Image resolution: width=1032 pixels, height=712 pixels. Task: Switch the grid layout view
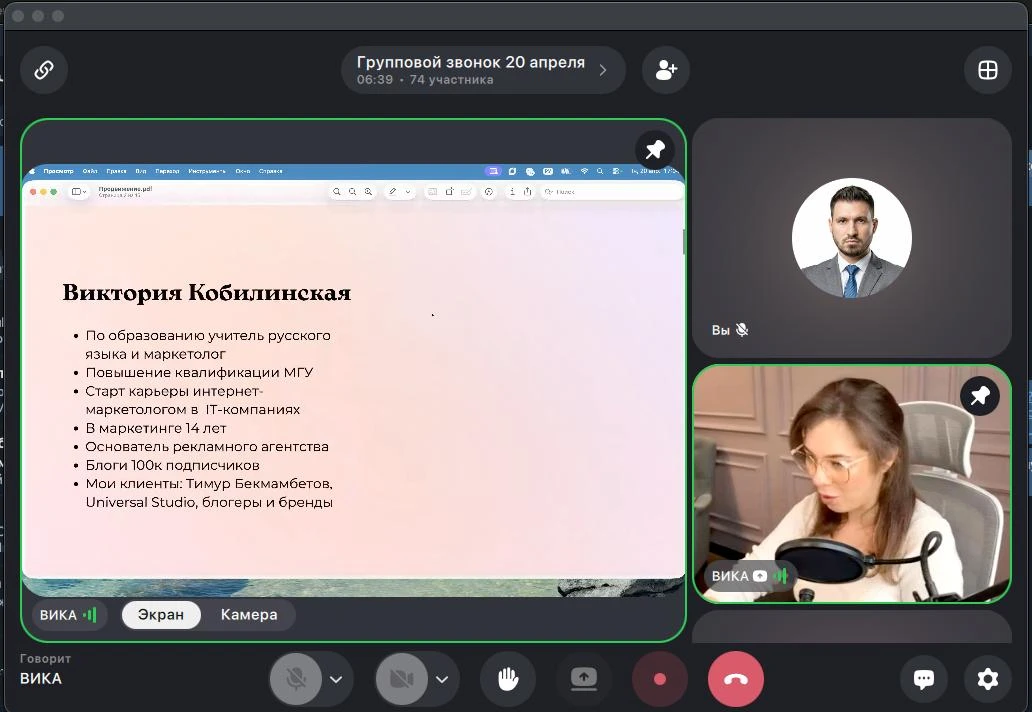[987, 70]
